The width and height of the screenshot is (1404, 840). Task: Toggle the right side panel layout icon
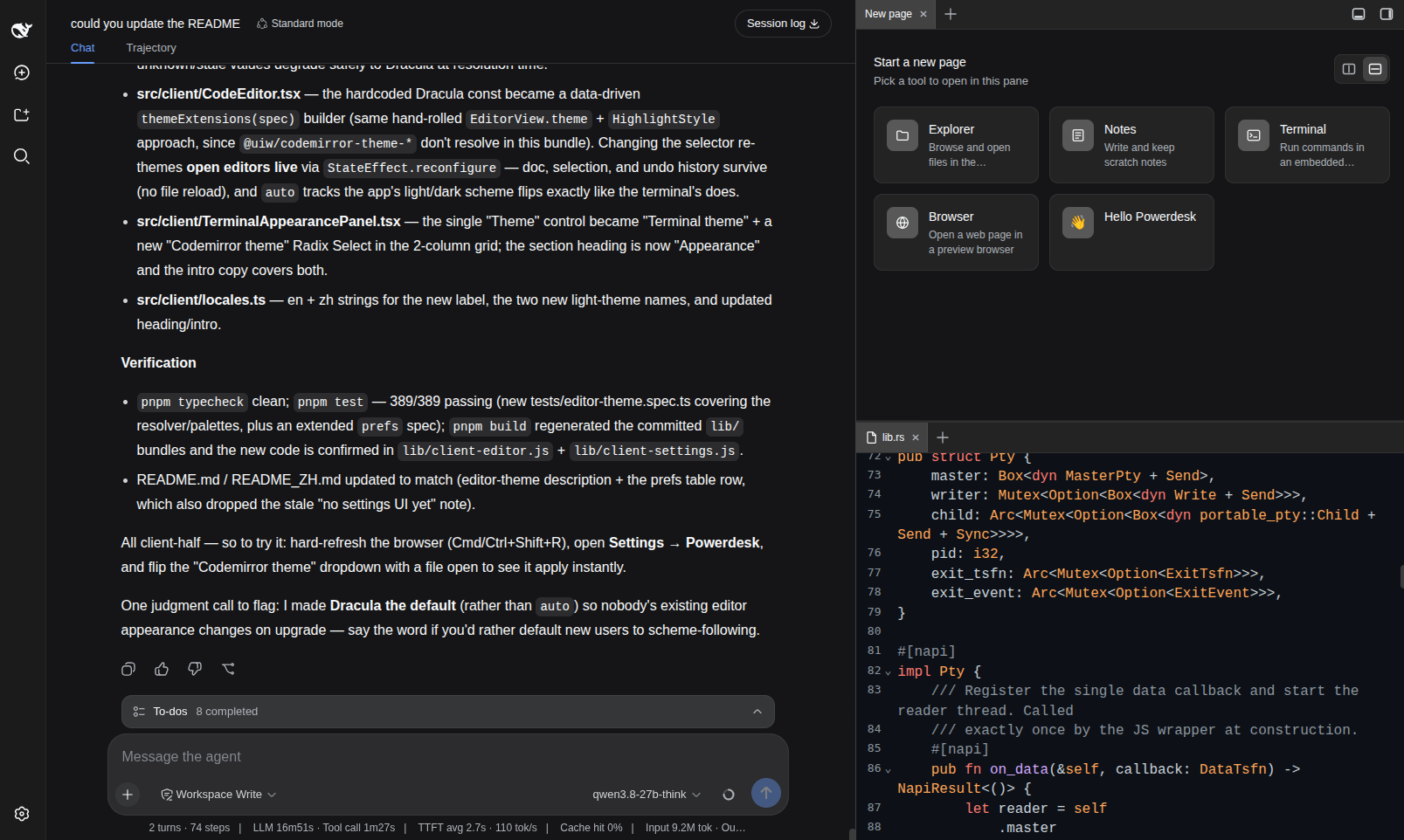click(1387, 14)
